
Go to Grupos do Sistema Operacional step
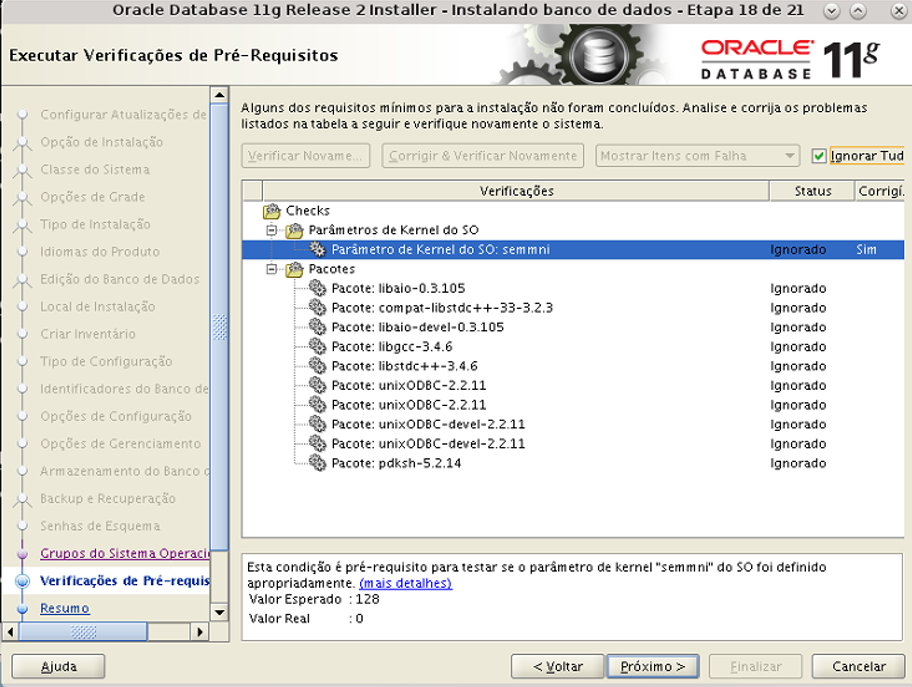[124, 554]
